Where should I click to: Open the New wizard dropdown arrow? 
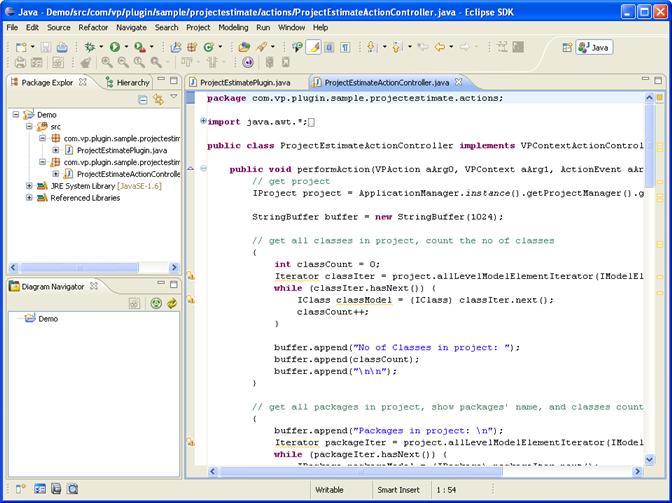pyautogui.click(x=32, y=47)
